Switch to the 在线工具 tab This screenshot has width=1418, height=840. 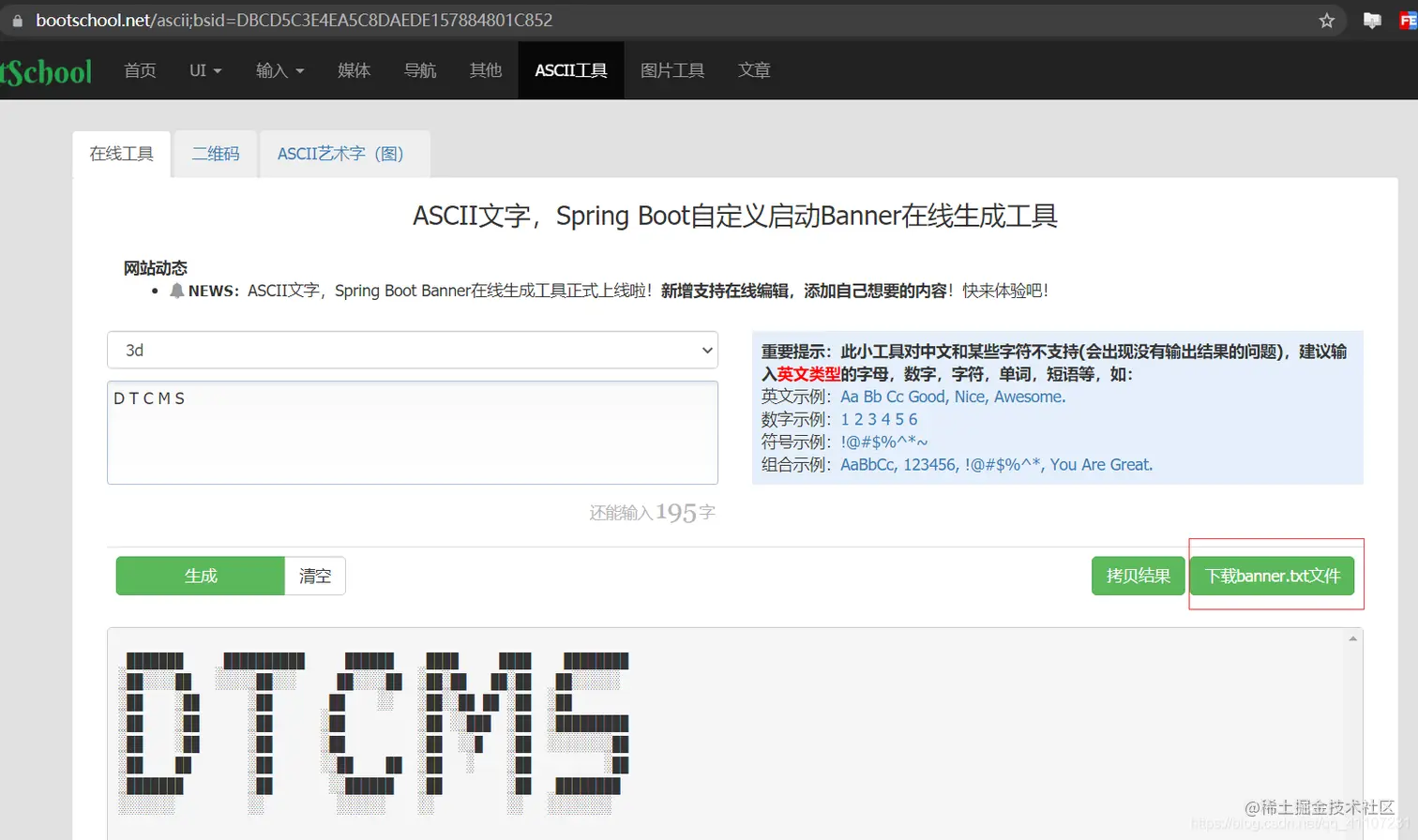pyautogui.click(x=122, y=154)
